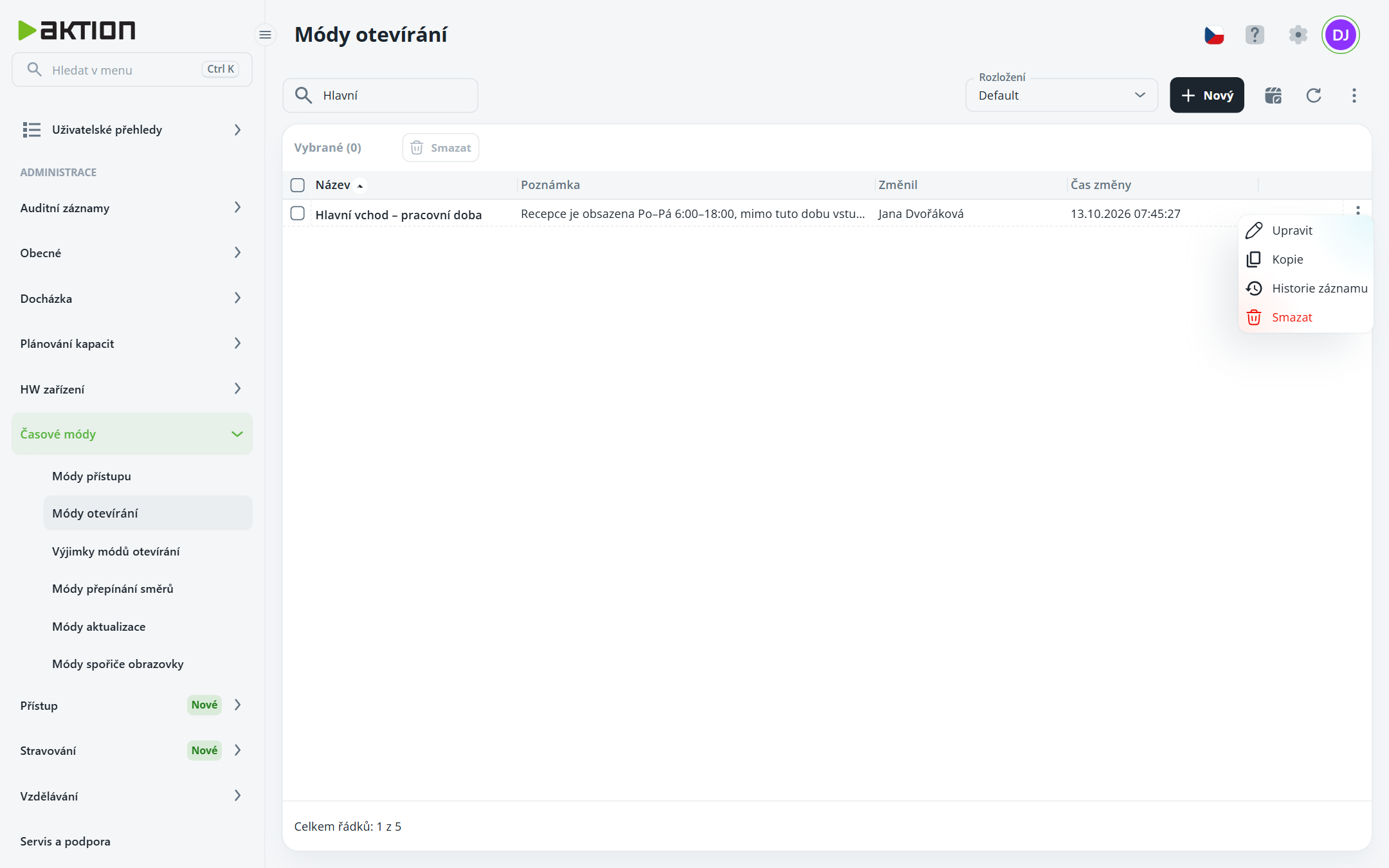Choose red Smazat from the context menu
This screenshot has height=868, width=1389.
(x=1305, y=317)
